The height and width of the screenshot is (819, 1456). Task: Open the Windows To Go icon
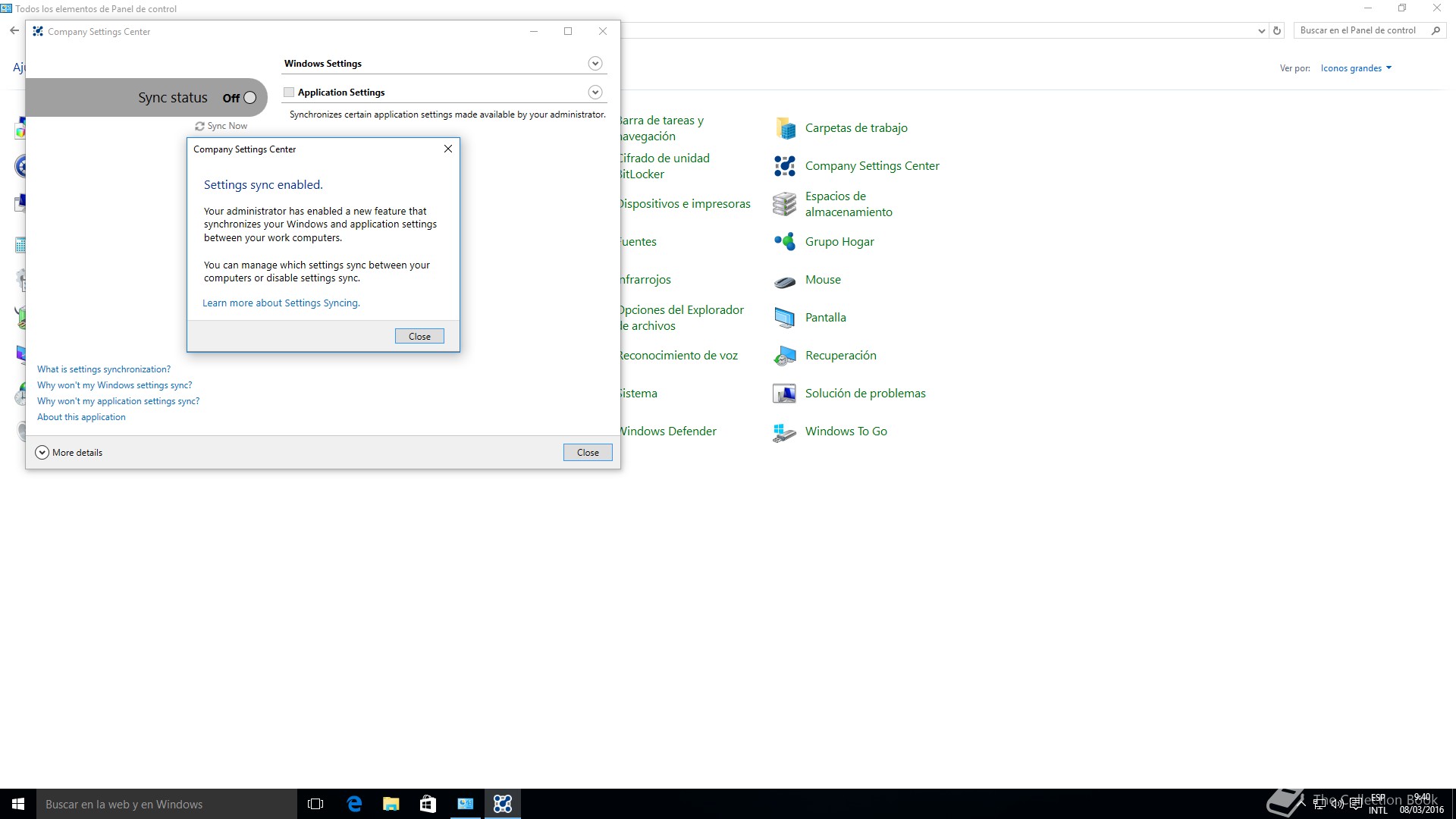[x=785, y=432]
